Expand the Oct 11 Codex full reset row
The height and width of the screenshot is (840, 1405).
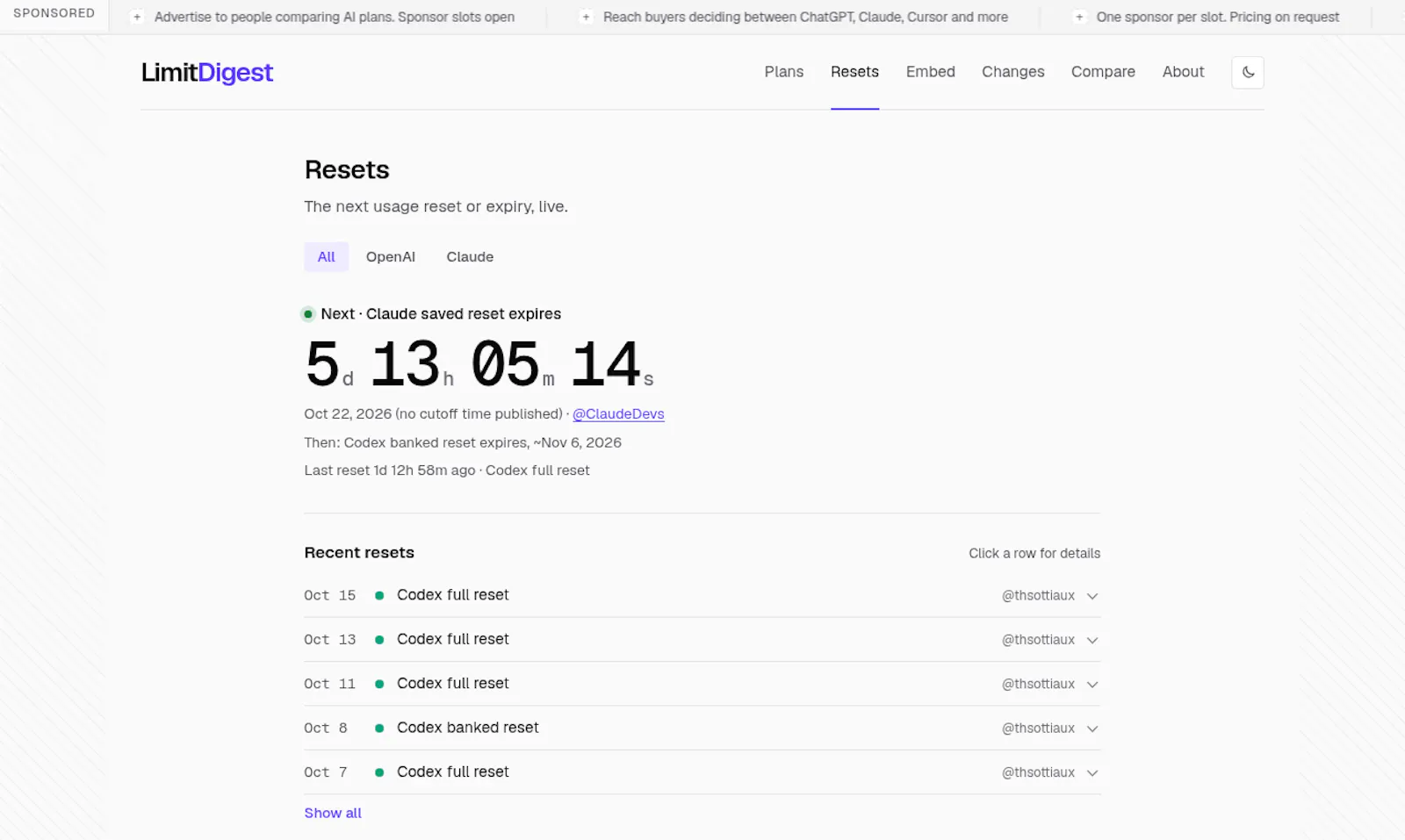[x=702, y=684]
